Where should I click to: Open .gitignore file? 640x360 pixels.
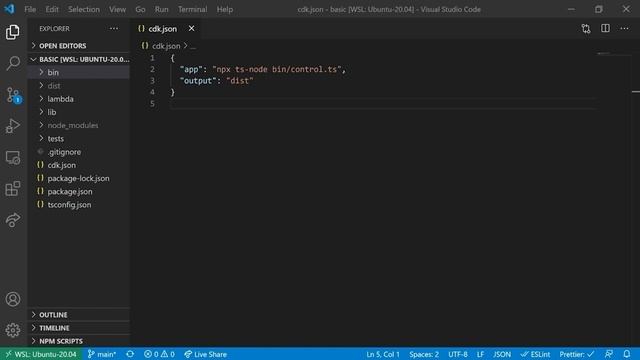click(x=79, y=152)
